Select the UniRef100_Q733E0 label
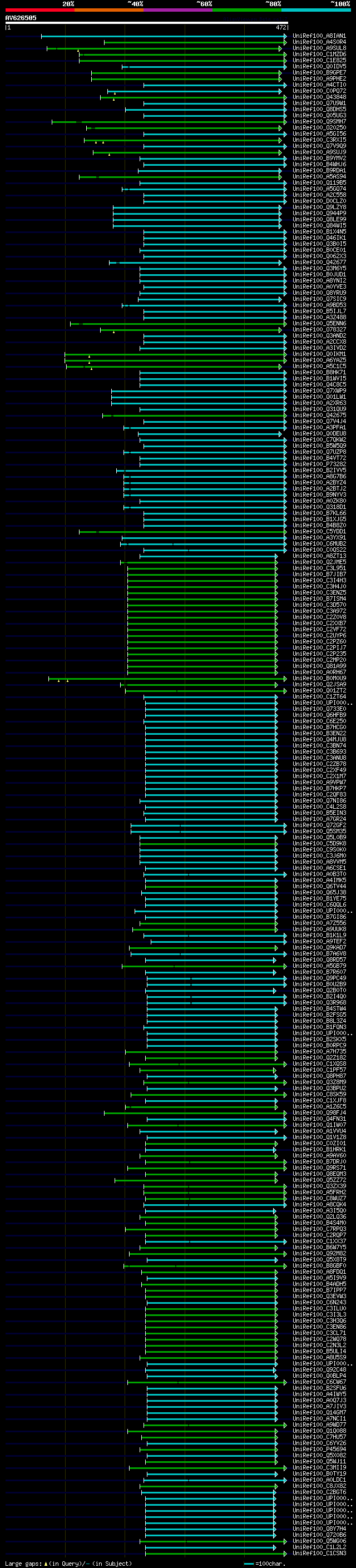 click(319, 709)
